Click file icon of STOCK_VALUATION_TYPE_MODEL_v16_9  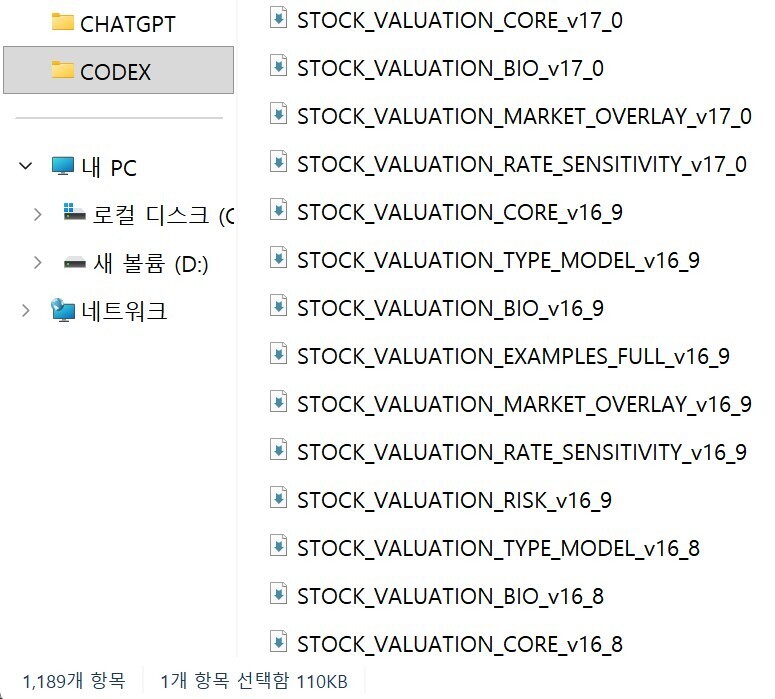[278, 259]
